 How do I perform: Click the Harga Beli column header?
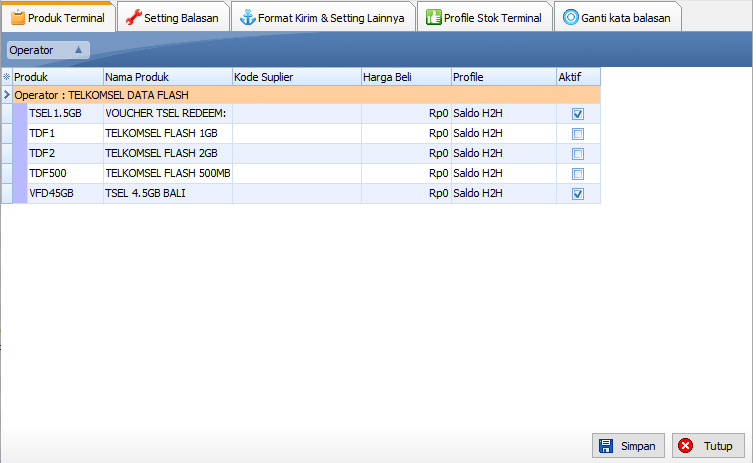click(406, 77)
